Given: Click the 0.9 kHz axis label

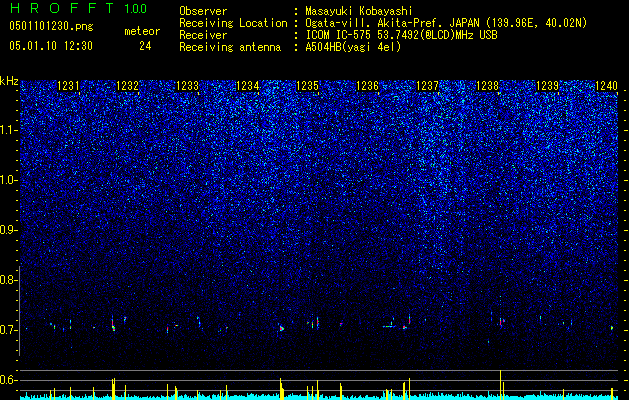Looking at the screenshot, I should click(x=8, y=230).
